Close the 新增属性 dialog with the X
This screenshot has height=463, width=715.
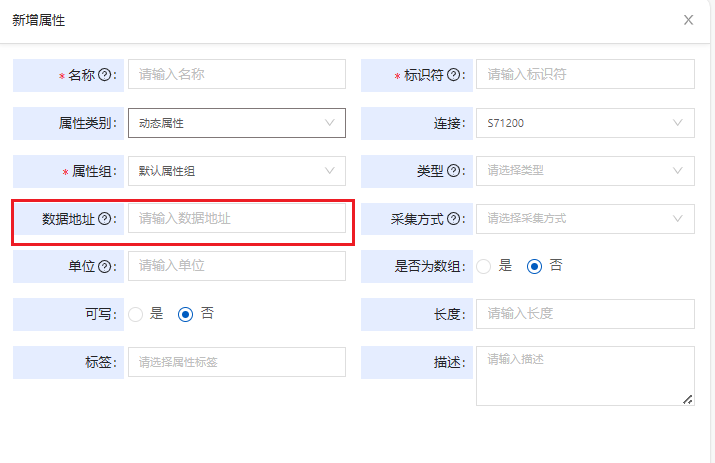pyautogui.click(x=688, y=20)
